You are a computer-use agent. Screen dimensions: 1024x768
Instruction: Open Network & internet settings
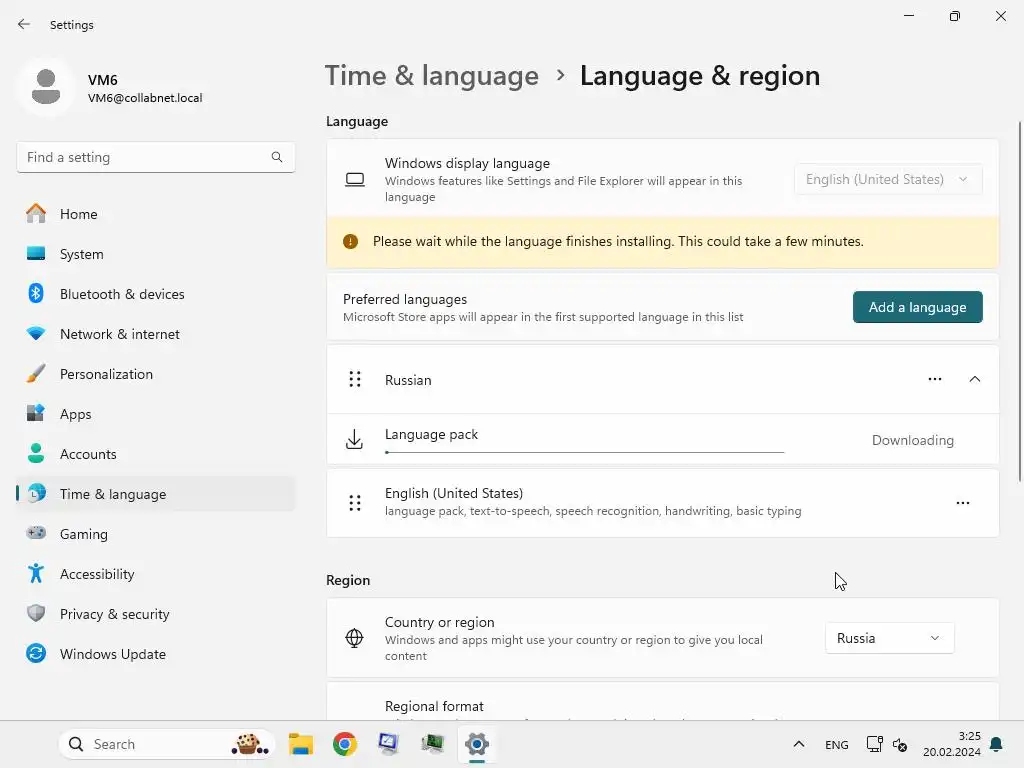155,334
